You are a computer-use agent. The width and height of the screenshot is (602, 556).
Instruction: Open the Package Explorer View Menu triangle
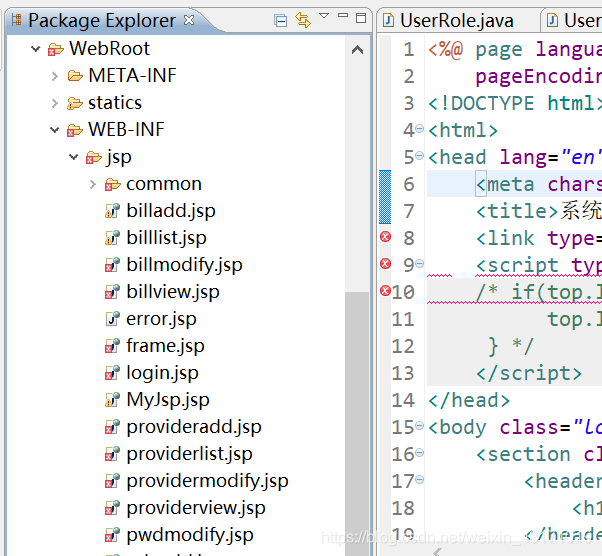coord(324,16)
